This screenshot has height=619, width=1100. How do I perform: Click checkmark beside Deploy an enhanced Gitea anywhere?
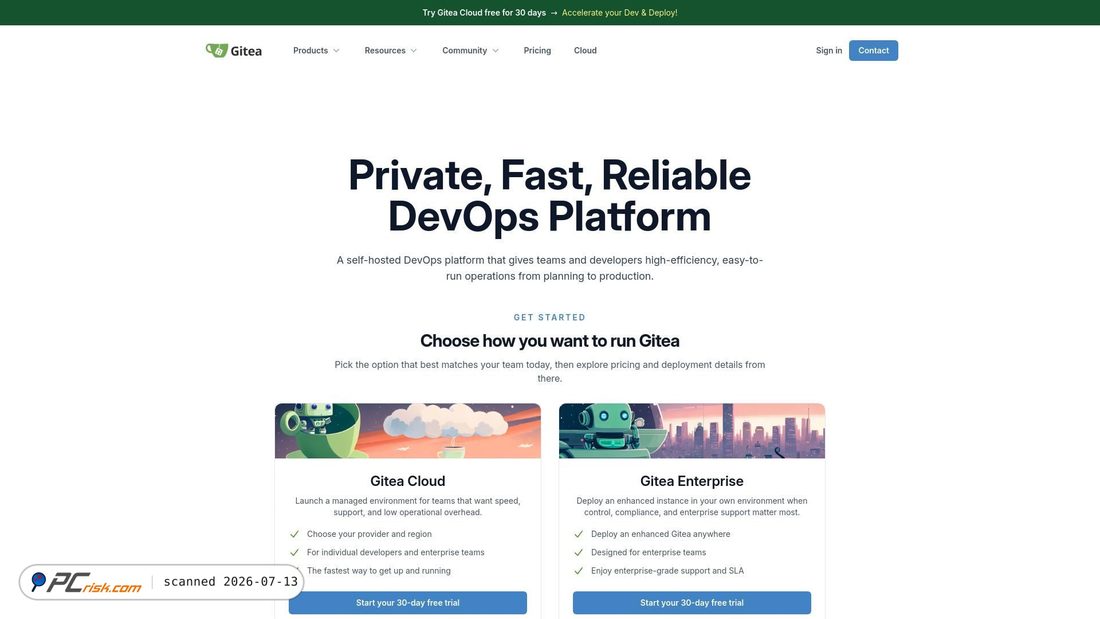[579, 534]
